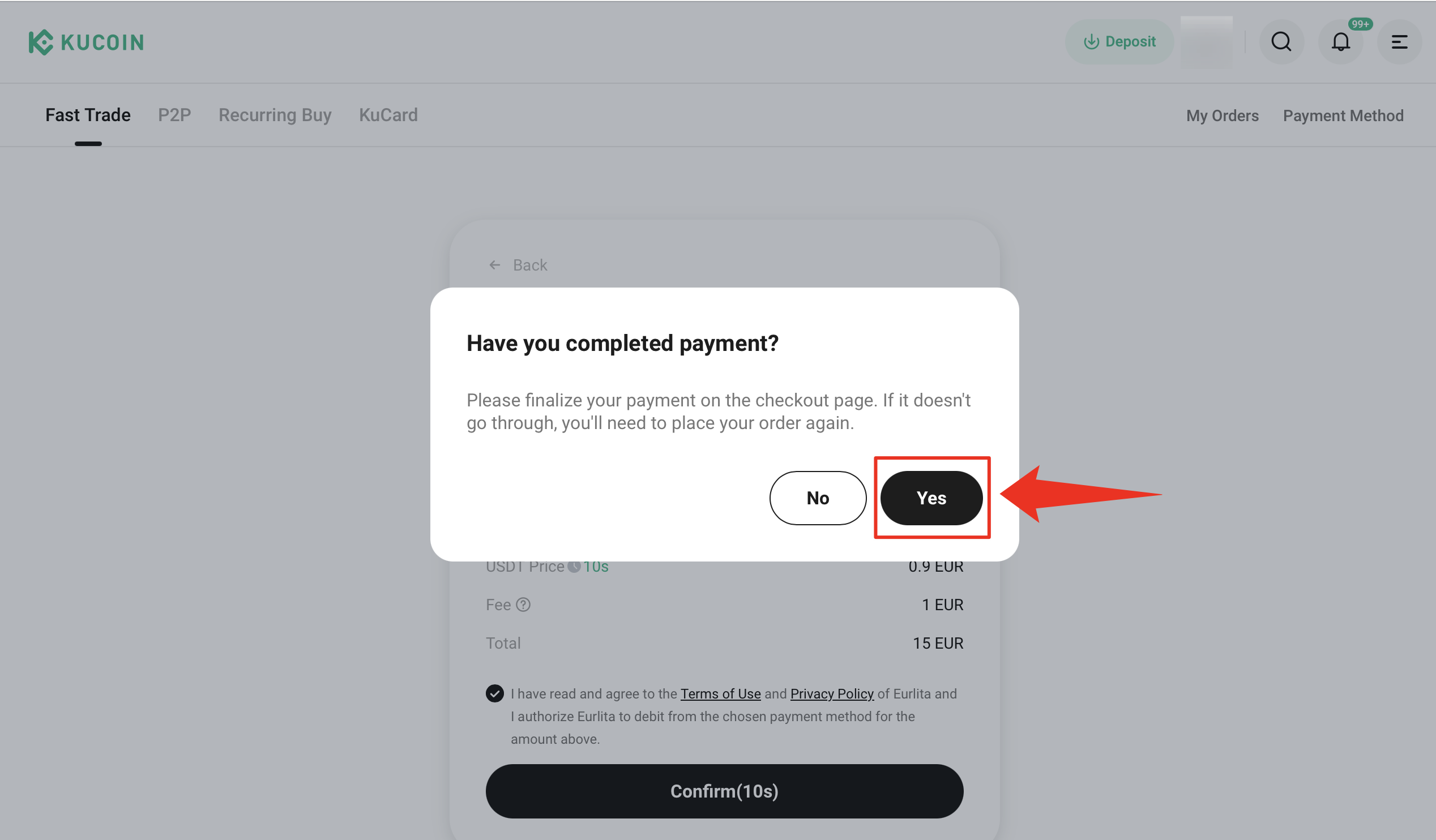This screenshot has height=840, width=1436.
Task: Click the Deposit button
Action: tap(1119, 41)
